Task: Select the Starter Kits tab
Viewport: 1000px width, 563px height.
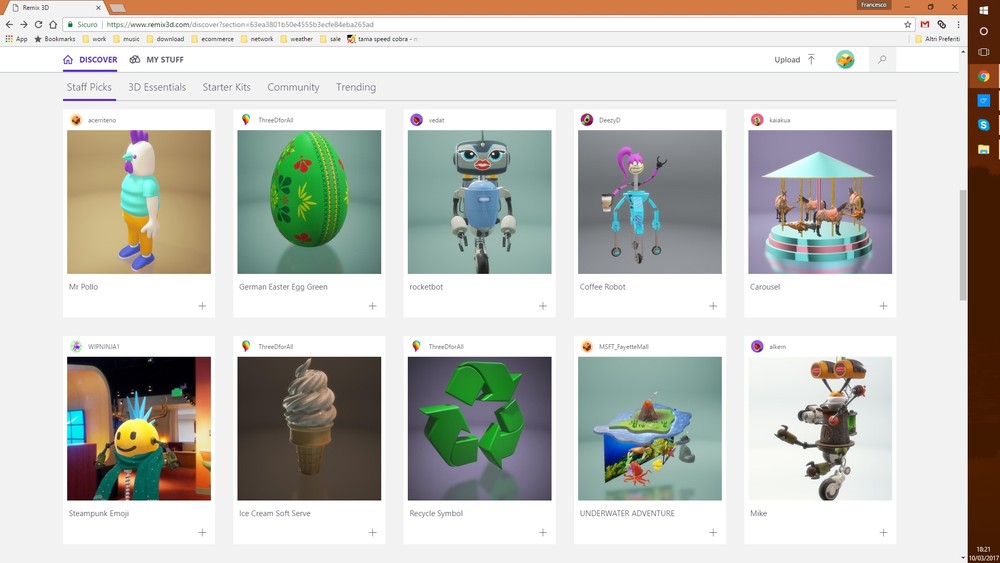Action: pos(226,87)
